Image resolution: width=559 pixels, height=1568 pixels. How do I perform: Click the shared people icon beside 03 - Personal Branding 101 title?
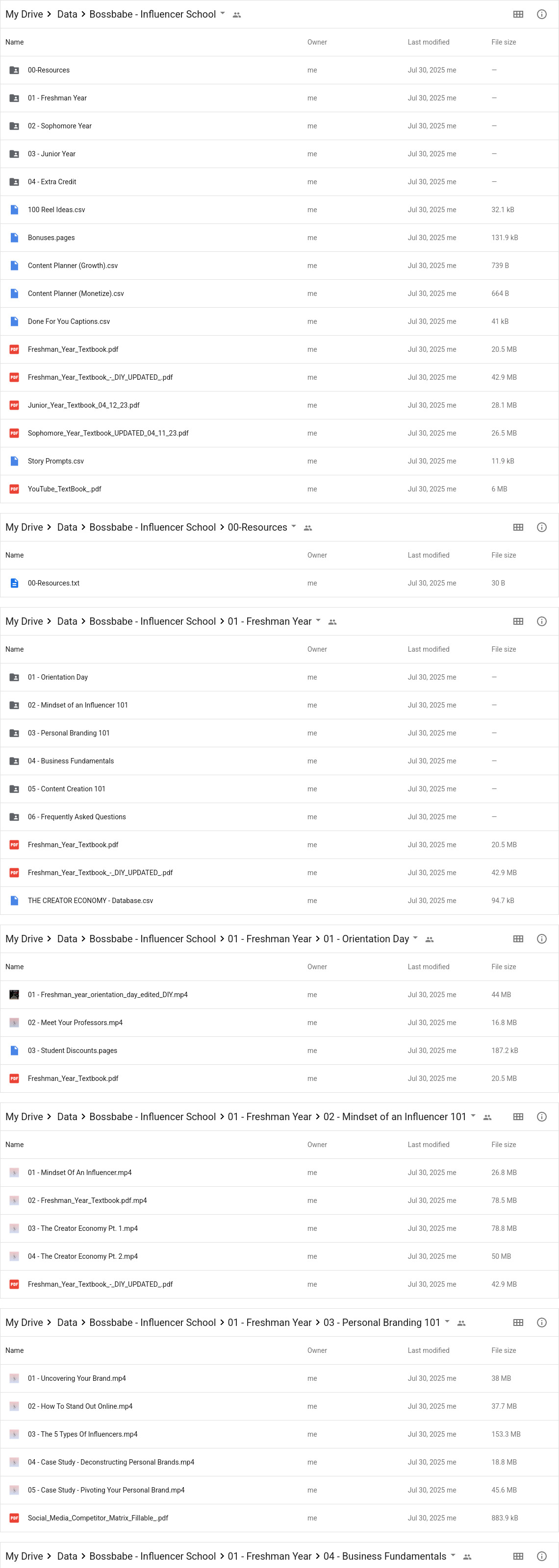pos(461,1323)
